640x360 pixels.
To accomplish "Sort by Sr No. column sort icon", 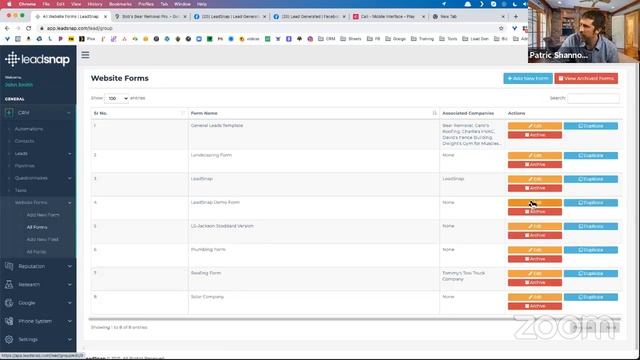I will [182, 113].
